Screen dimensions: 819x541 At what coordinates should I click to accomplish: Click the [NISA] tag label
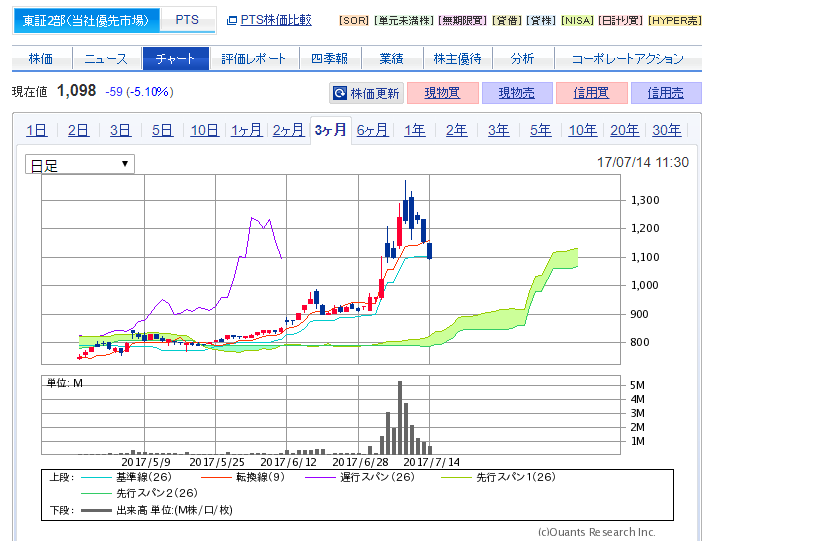pos(577,20)
